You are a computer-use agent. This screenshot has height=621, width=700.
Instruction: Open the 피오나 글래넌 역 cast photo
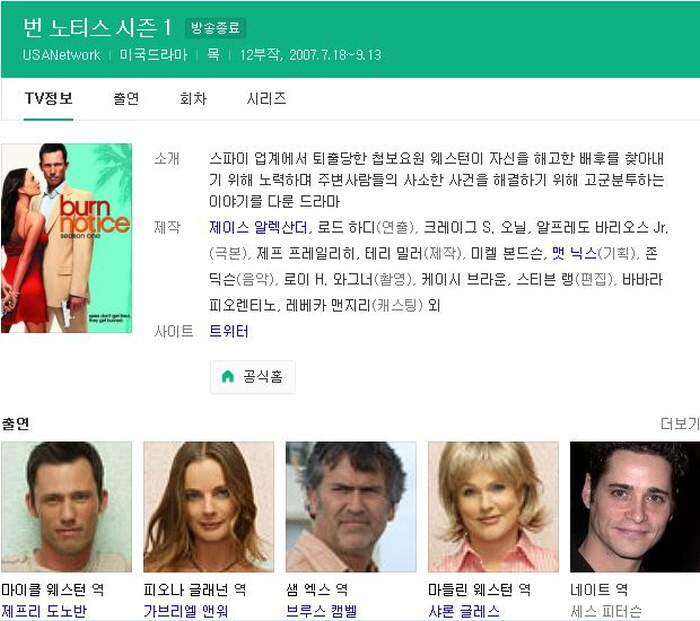(208, 506)
